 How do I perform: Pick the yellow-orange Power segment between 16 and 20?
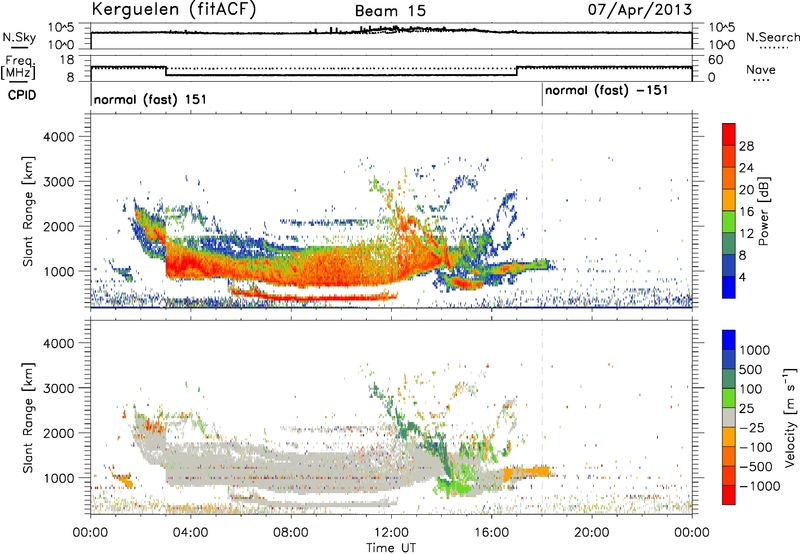click(729, 200)
